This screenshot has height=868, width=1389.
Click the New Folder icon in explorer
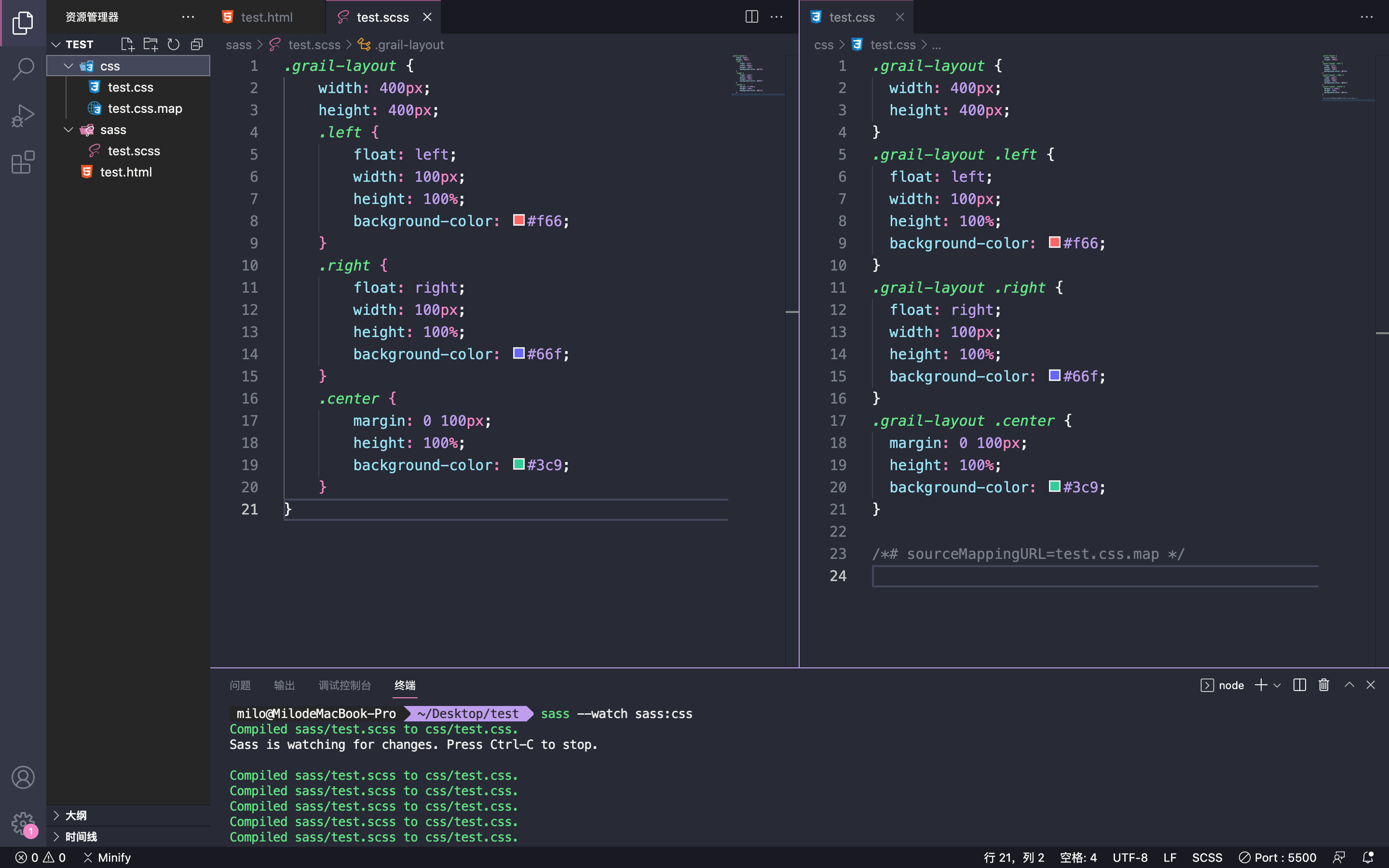(x=150, y=44)
